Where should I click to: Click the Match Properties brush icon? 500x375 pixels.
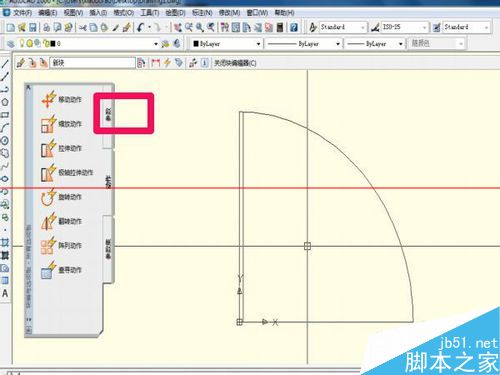115,27
